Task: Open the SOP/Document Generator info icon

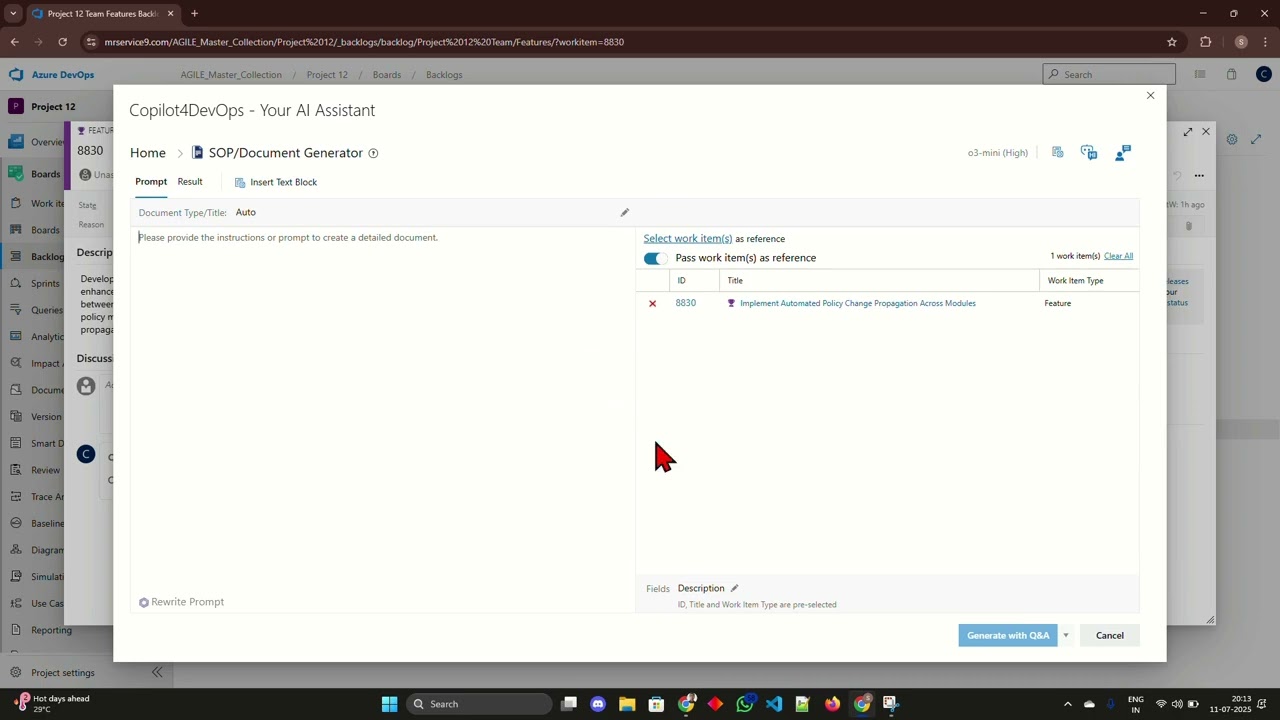Action: tap(373, 153)
